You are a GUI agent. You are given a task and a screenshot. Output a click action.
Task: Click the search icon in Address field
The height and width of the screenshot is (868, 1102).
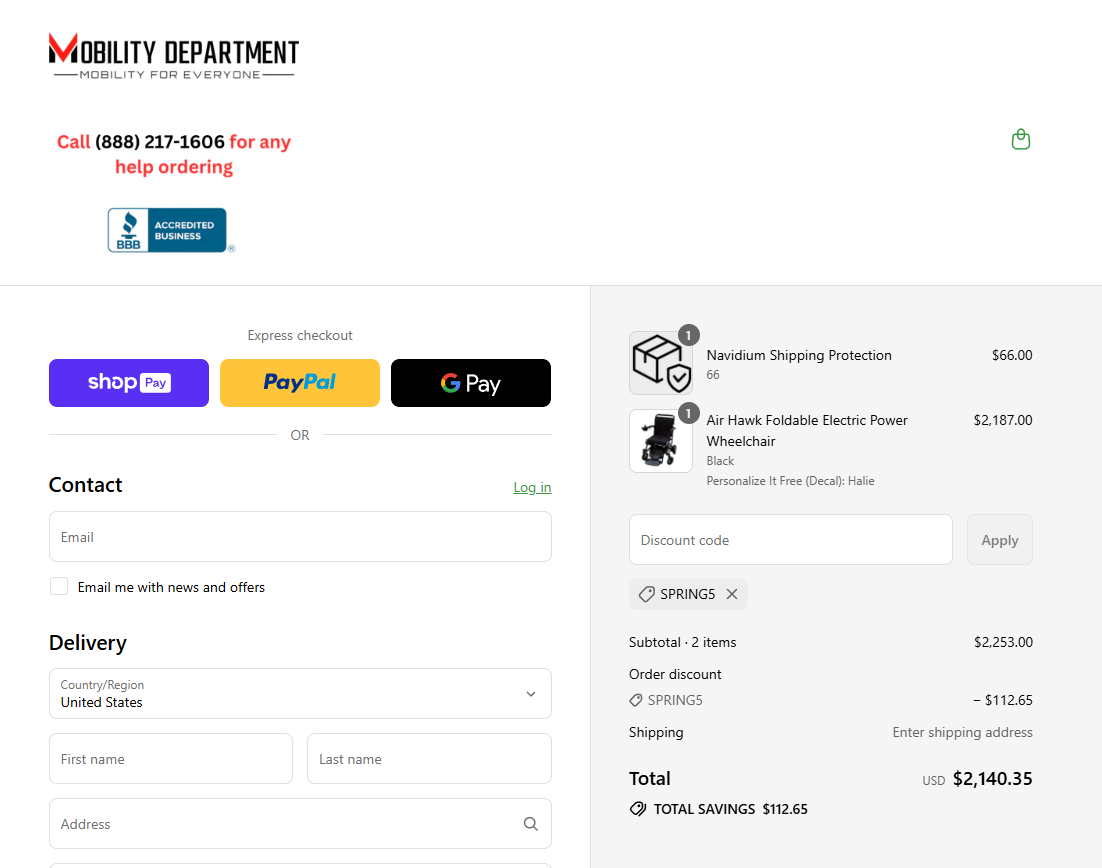tap(531, 824)
